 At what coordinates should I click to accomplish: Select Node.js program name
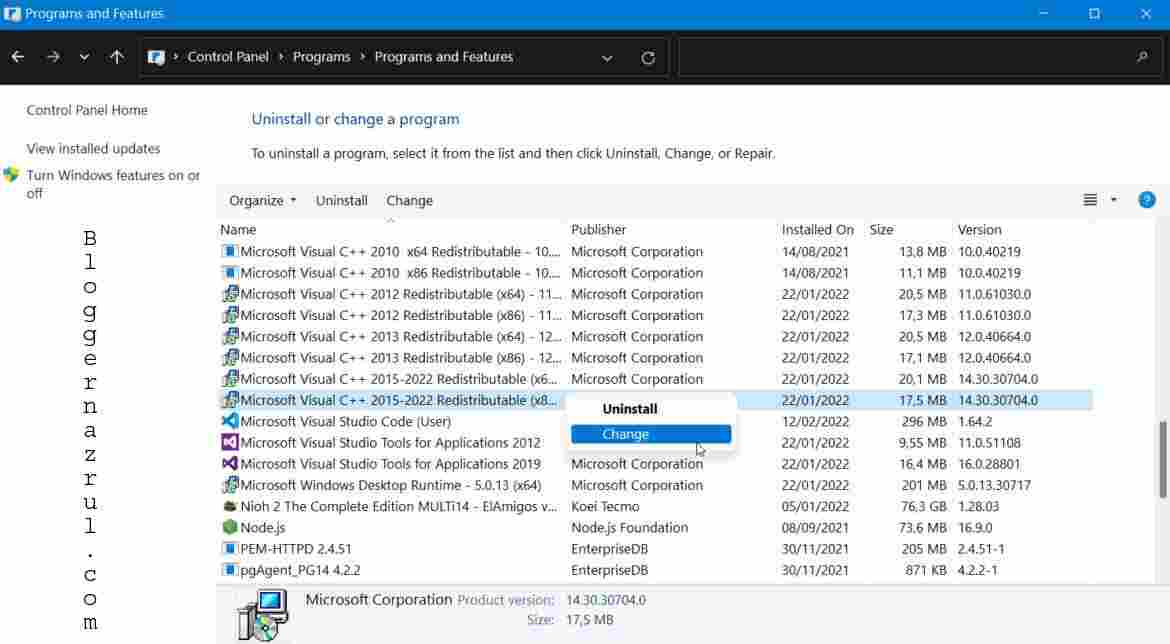[x=263, y=528]
